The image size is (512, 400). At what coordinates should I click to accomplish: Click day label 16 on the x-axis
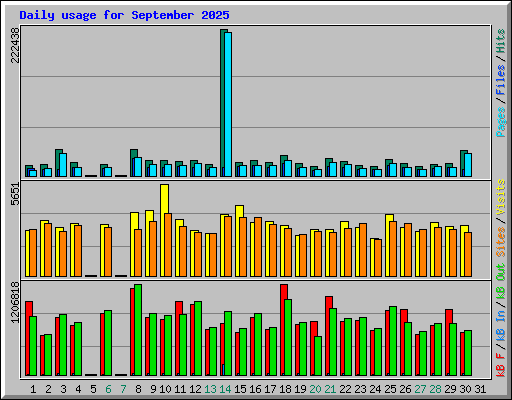tap(255, 389)
